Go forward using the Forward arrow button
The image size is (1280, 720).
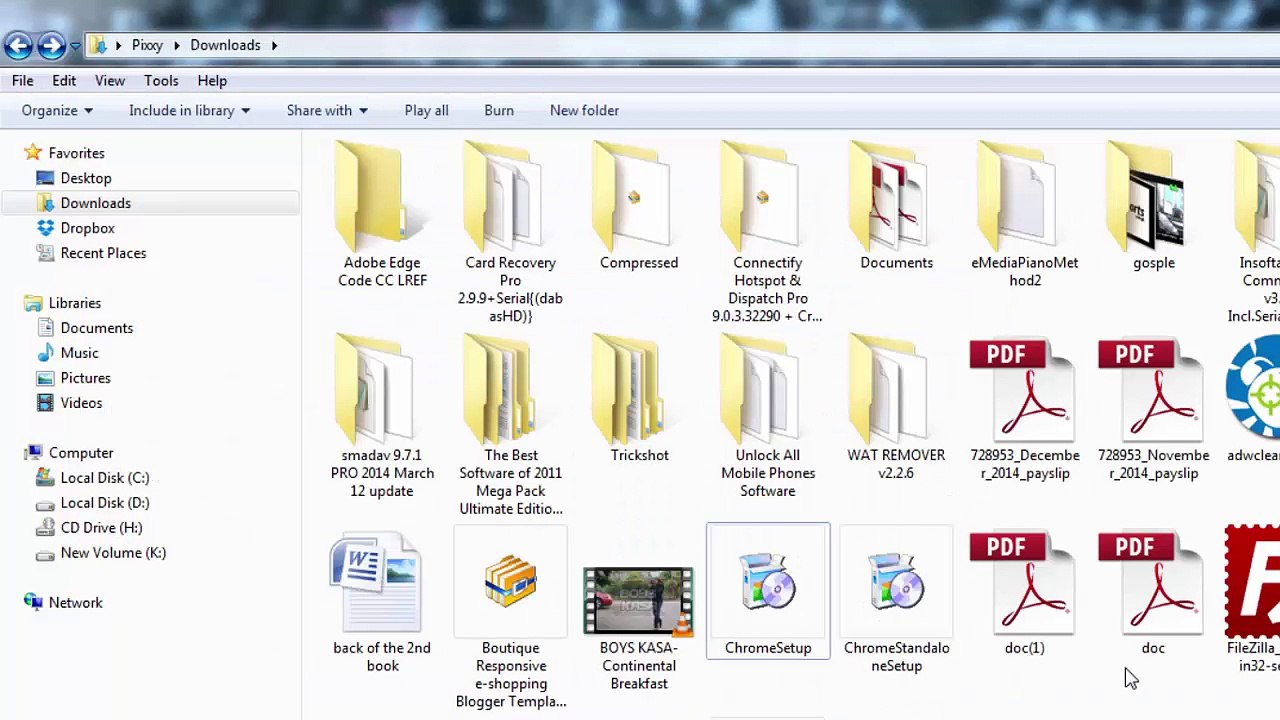[51, 45]
